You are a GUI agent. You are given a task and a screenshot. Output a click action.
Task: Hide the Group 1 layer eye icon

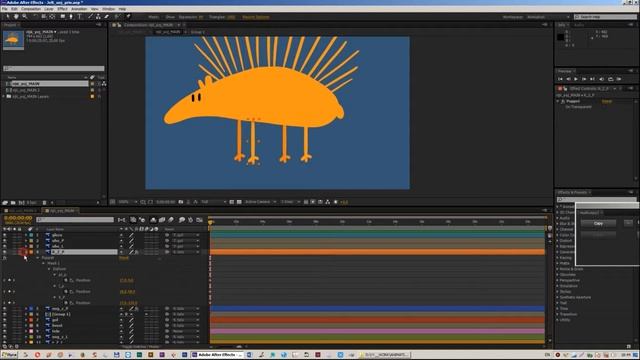(4, 314)
